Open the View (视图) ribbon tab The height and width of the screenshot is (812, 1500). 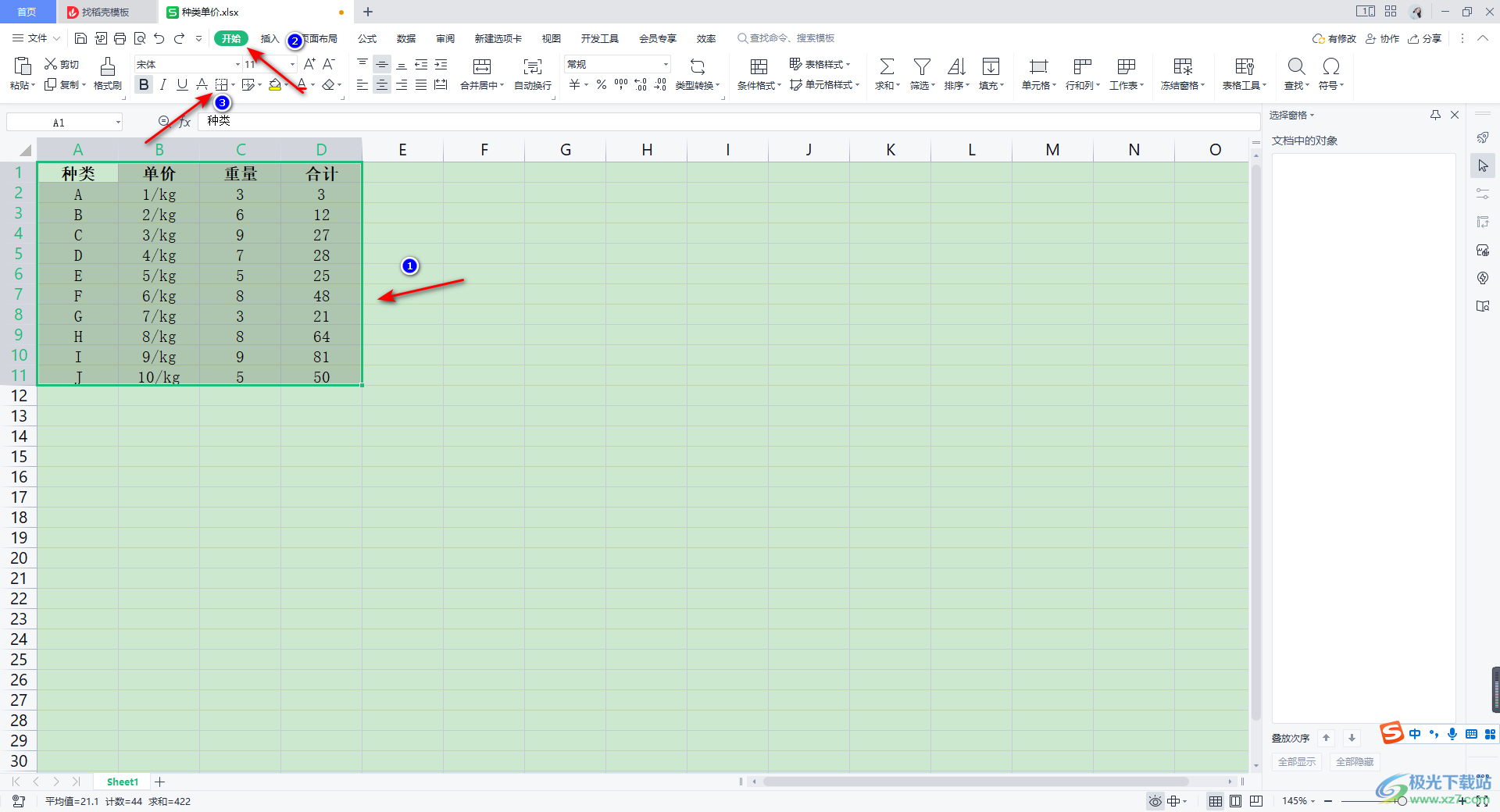552,38
